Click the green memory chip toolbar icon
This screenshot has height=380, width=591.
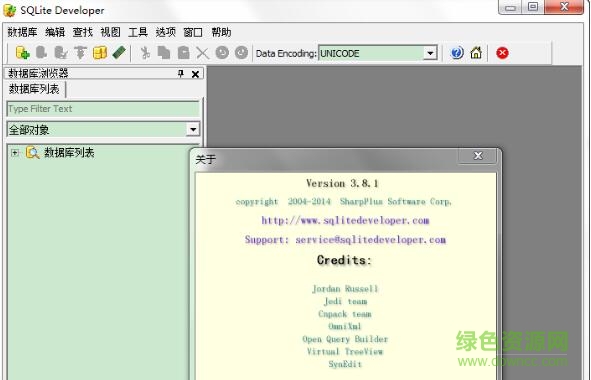tap(119, 52)
